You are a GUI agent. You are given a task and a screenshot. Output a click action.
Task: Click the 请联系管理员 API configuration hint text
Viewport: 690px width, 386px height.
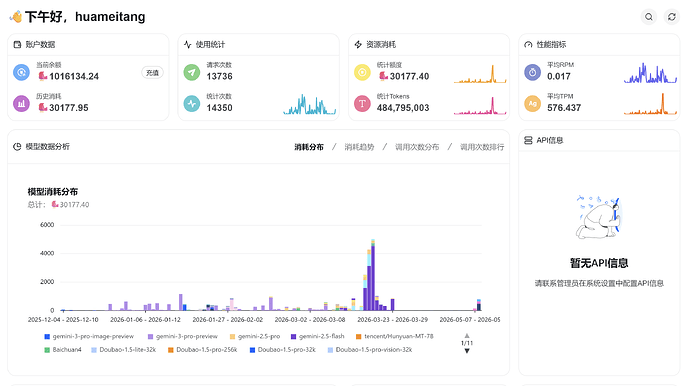599,283
